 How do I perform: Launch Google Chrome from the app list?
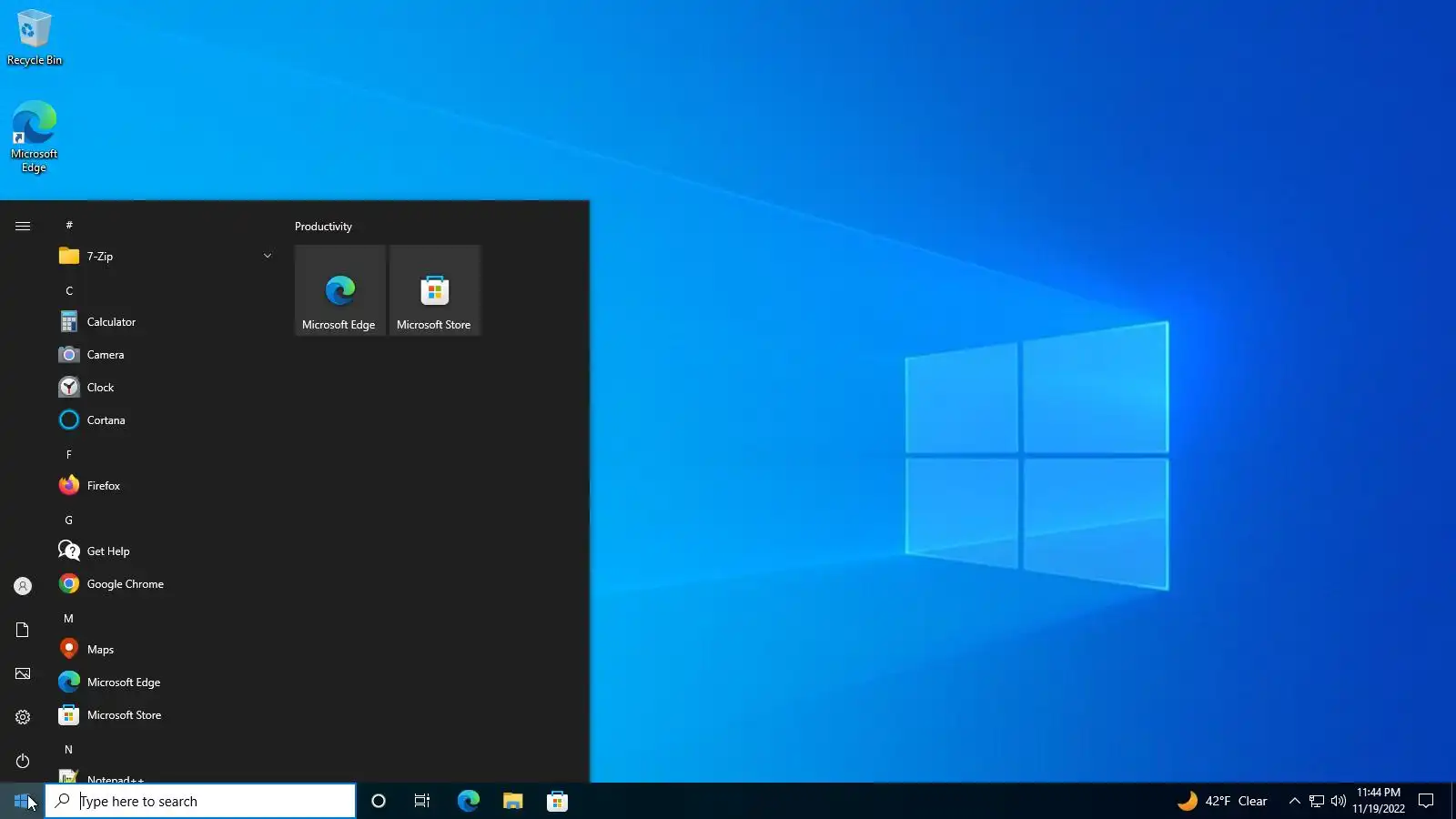pyautogui.click(x=166, y=584)
